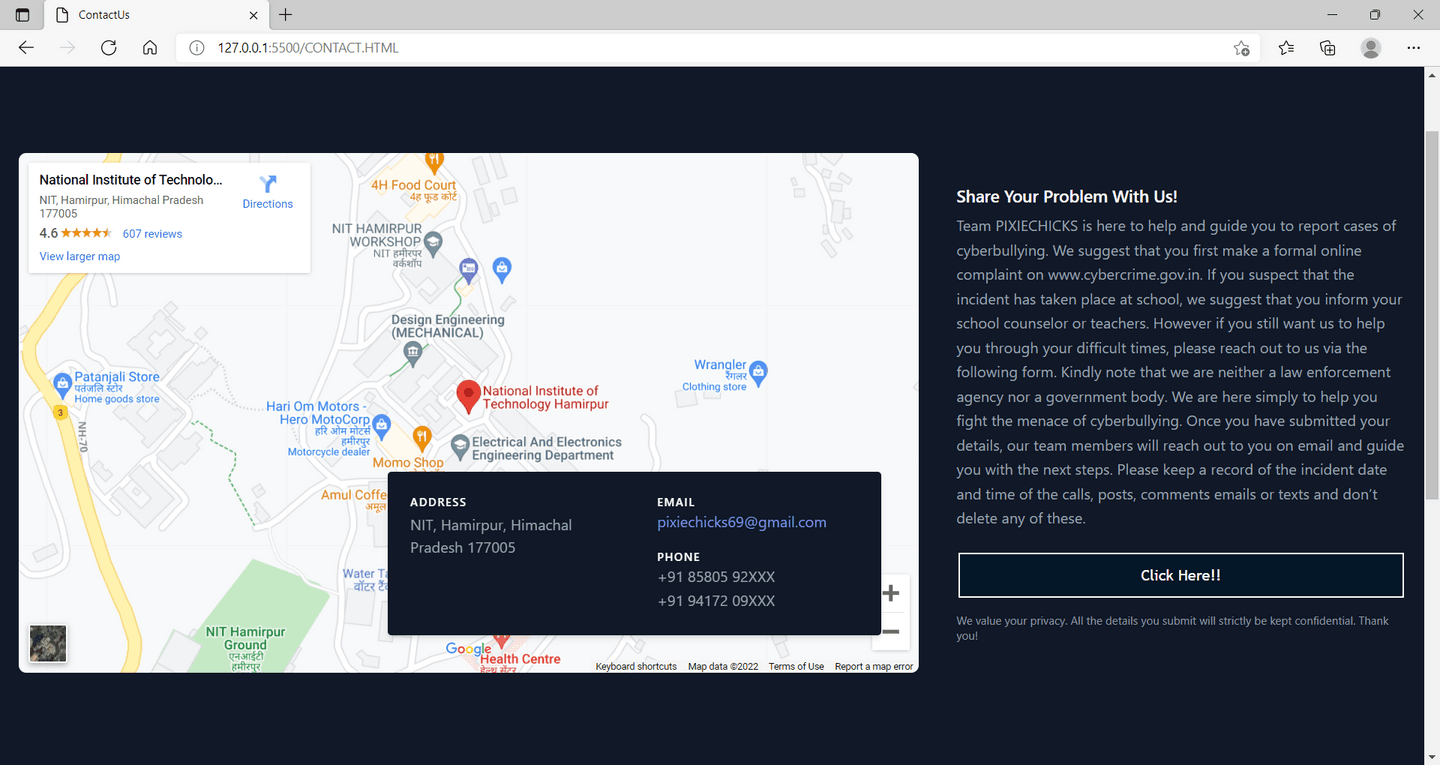View site information icon in address bar
This screenshot has height=765, width=1440.
(x=197, y=48)
